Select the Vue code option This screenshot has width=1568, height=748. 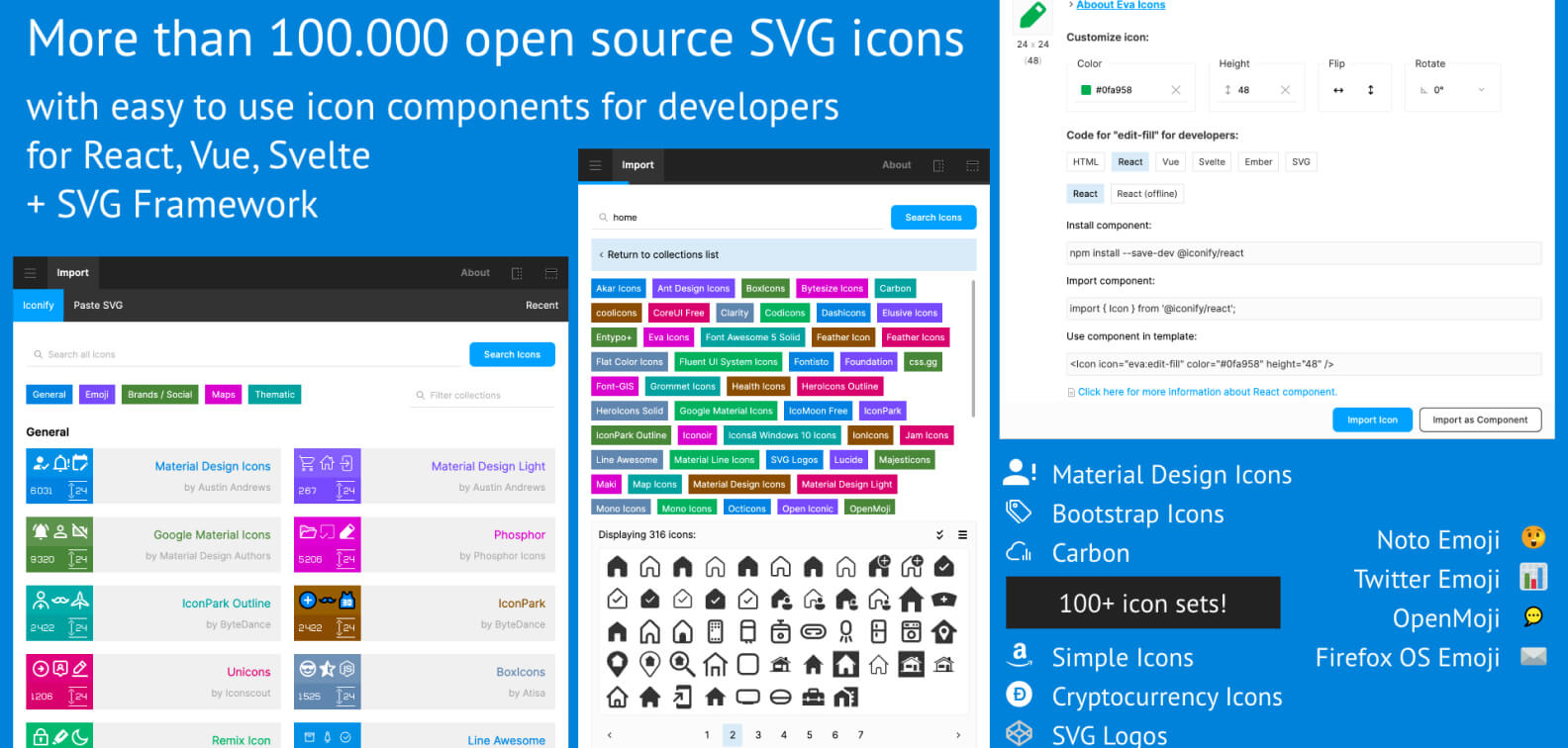[x=1171, y=162]
